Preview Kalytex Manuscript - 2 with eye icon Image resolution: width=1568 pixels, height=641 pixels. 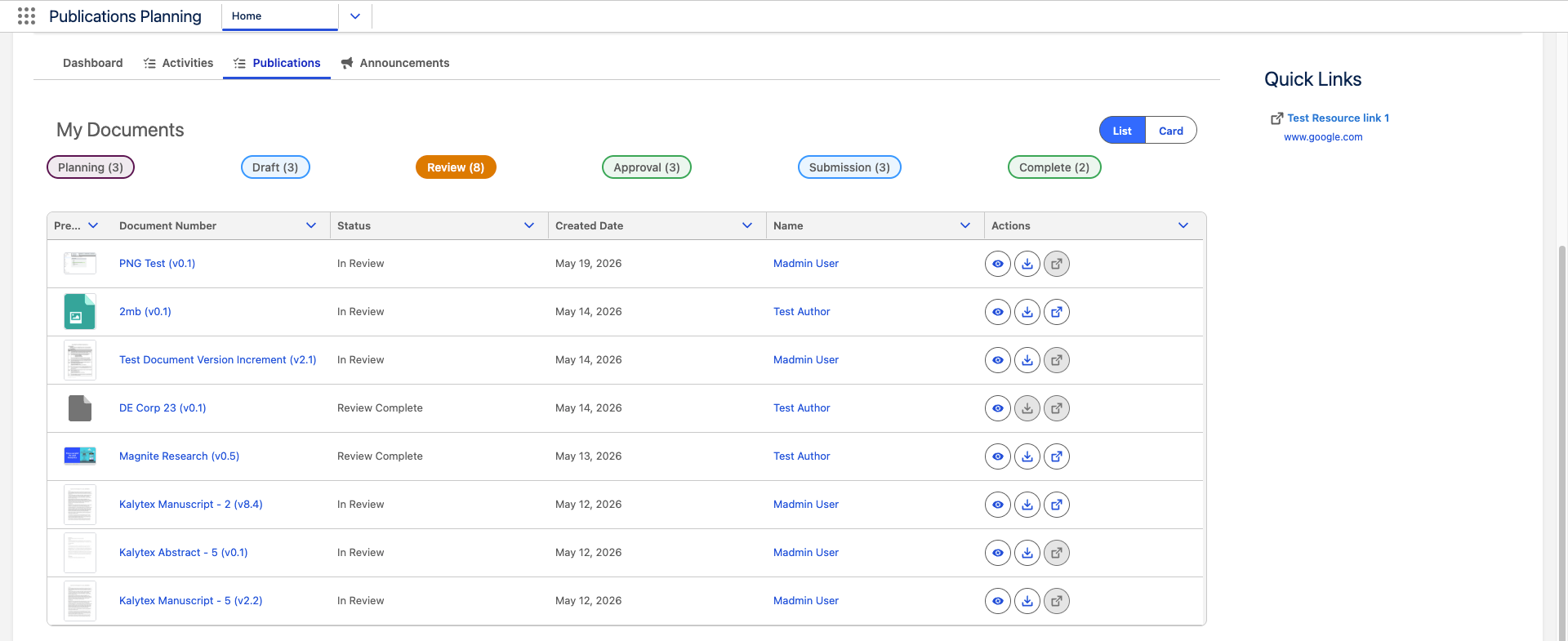[998, 505]
